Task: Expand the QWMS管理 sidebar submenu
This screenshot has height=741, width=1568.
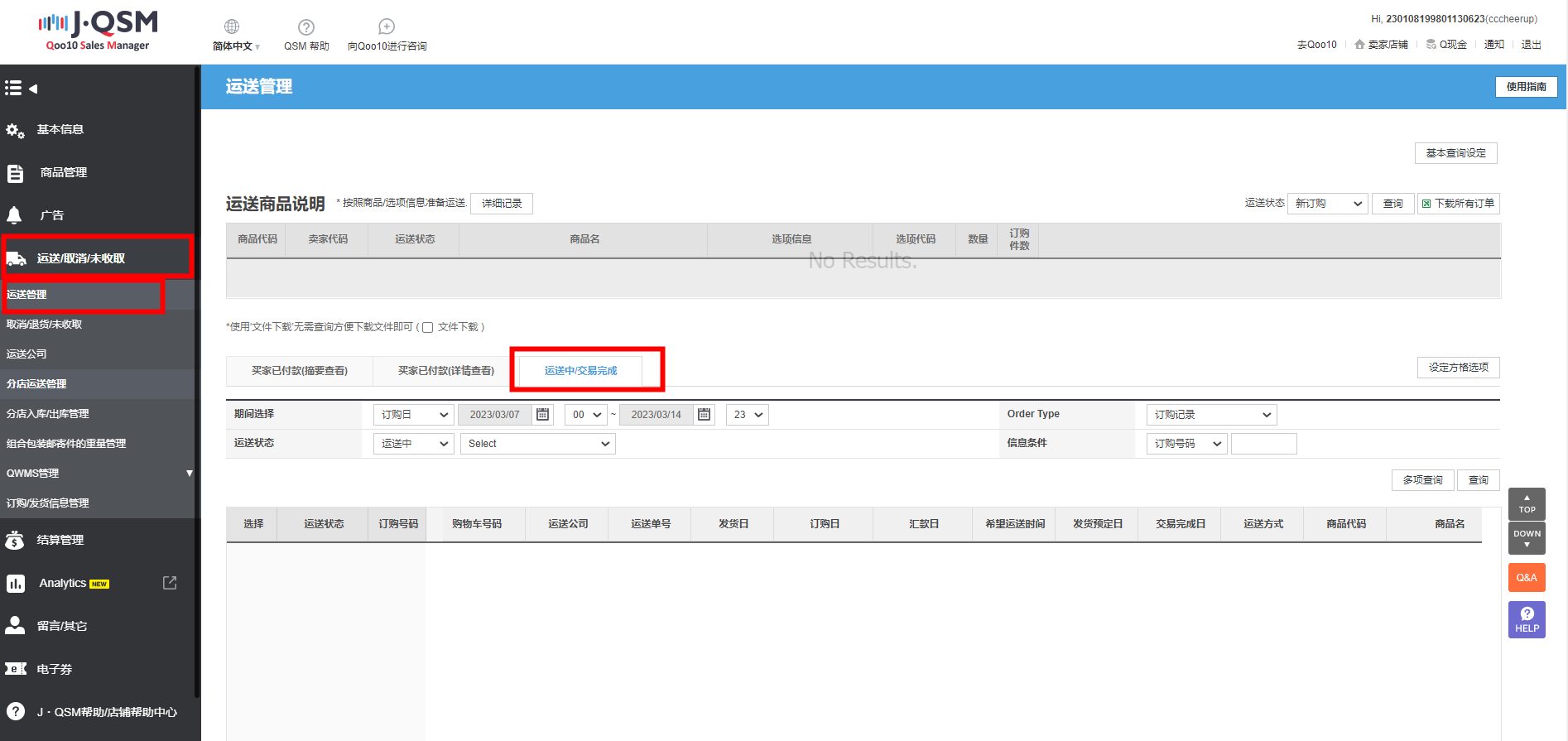Action: pyautogui.click(x=189, y=473)
